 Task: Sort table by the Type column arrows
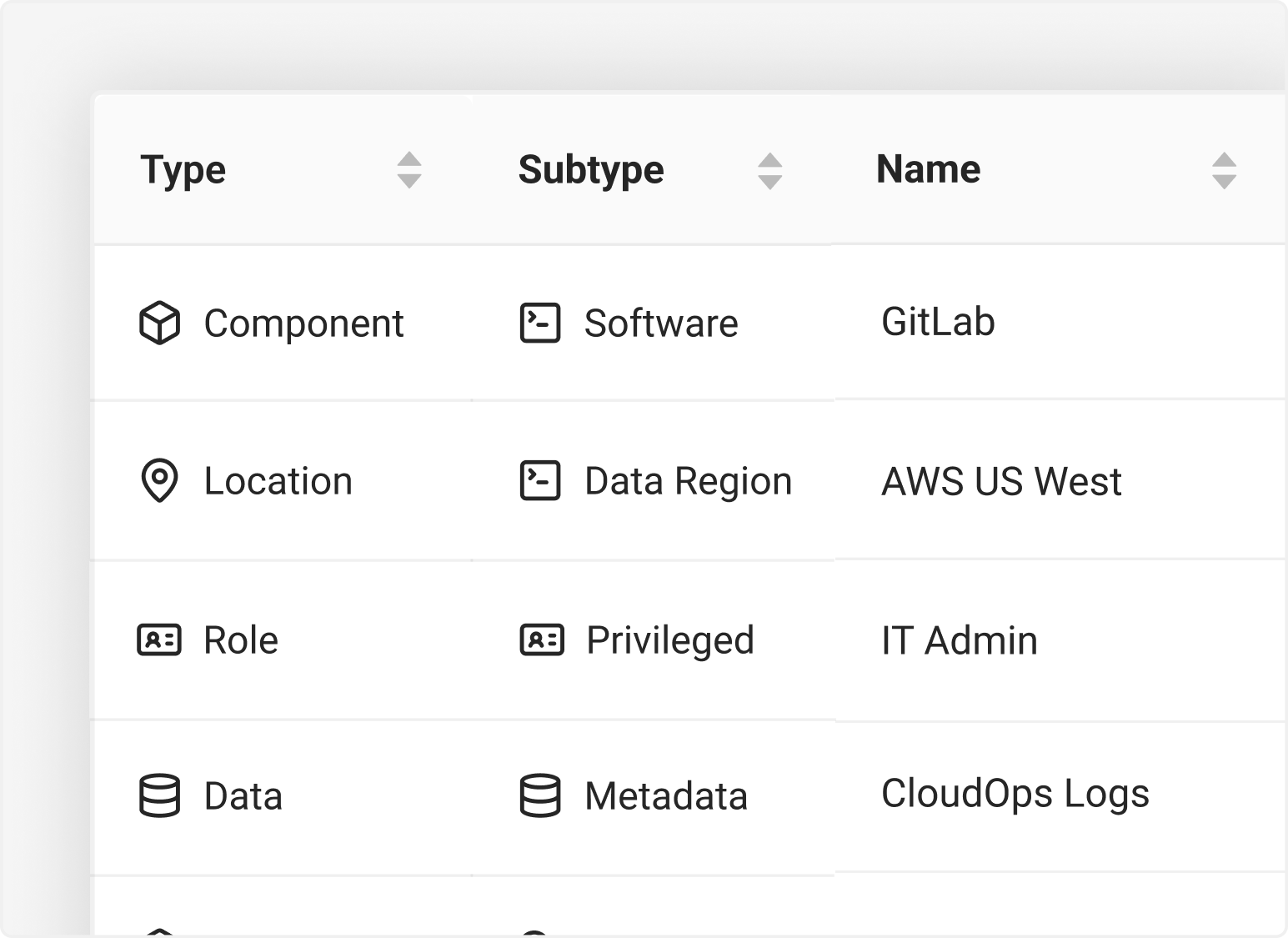tap(409, 170)
